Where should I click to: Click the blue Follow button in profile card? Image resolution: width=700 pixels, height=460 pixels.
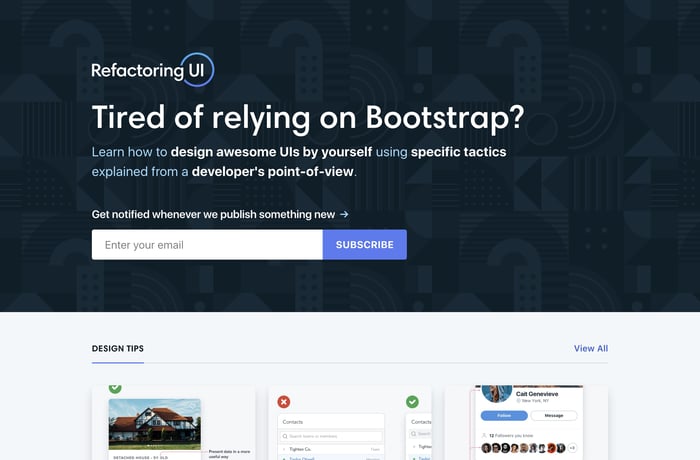[x=504, y=415]
